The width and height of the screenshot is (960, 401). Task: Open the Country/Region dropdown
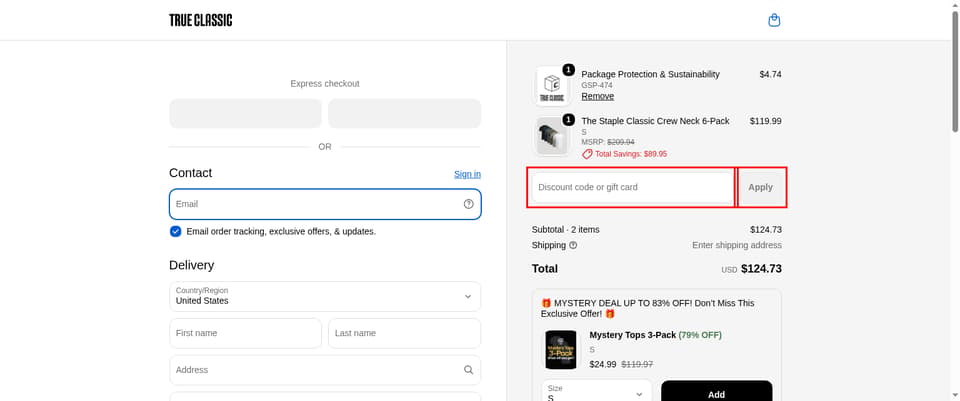pyautogui.click(x=325, y=296)
